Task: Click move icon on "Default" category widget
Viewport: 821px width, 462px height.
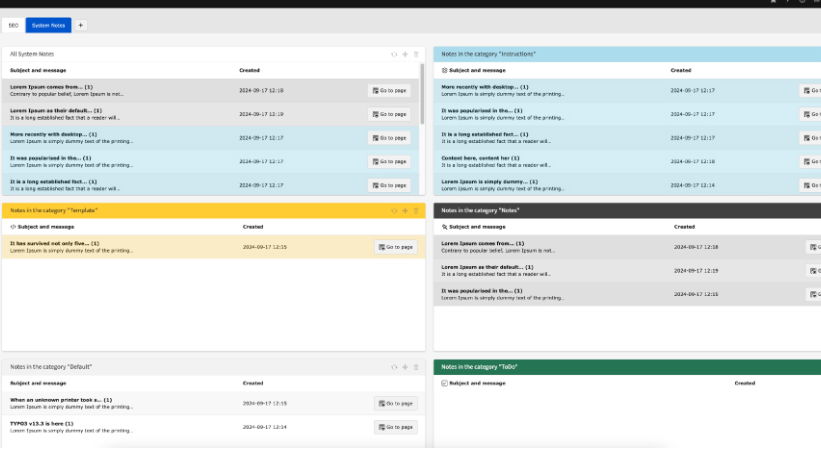Action: click(x=405, y=367)
